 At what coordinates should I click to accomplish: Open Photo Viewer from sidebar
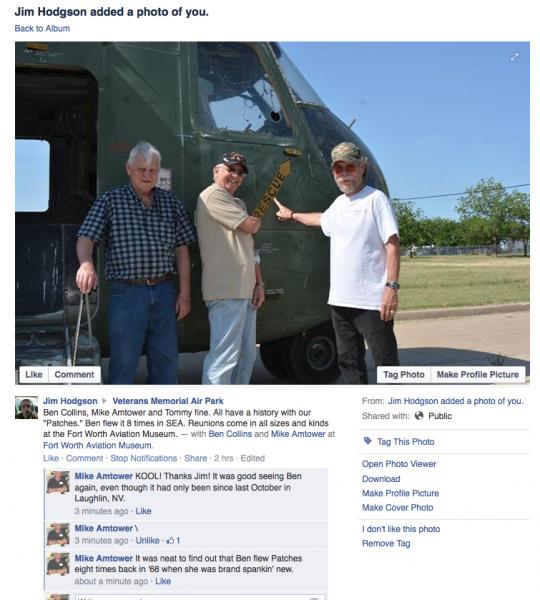point(399,464)
